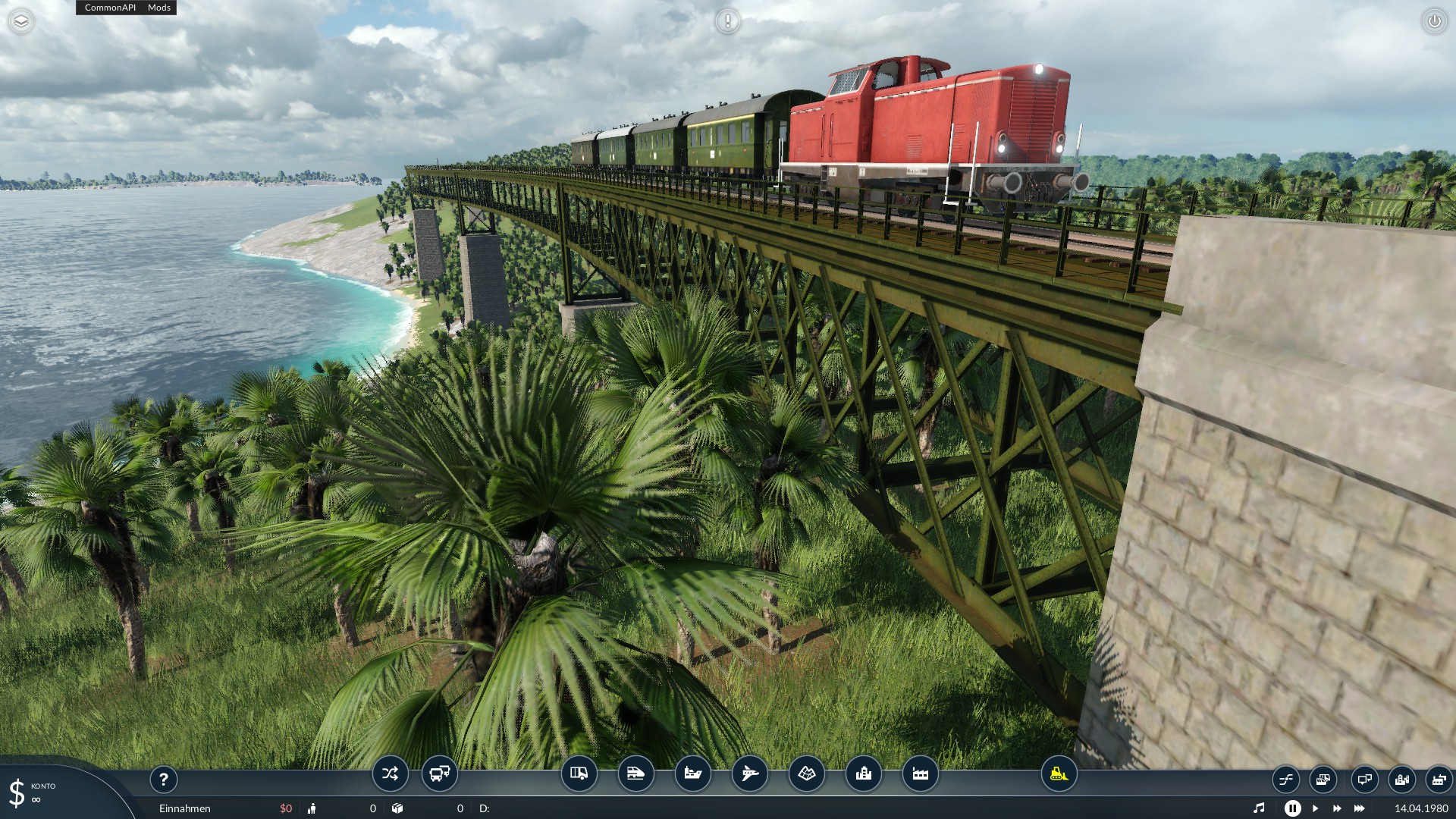
Task: Click the passenger count person icon
Action: (312, 808)
